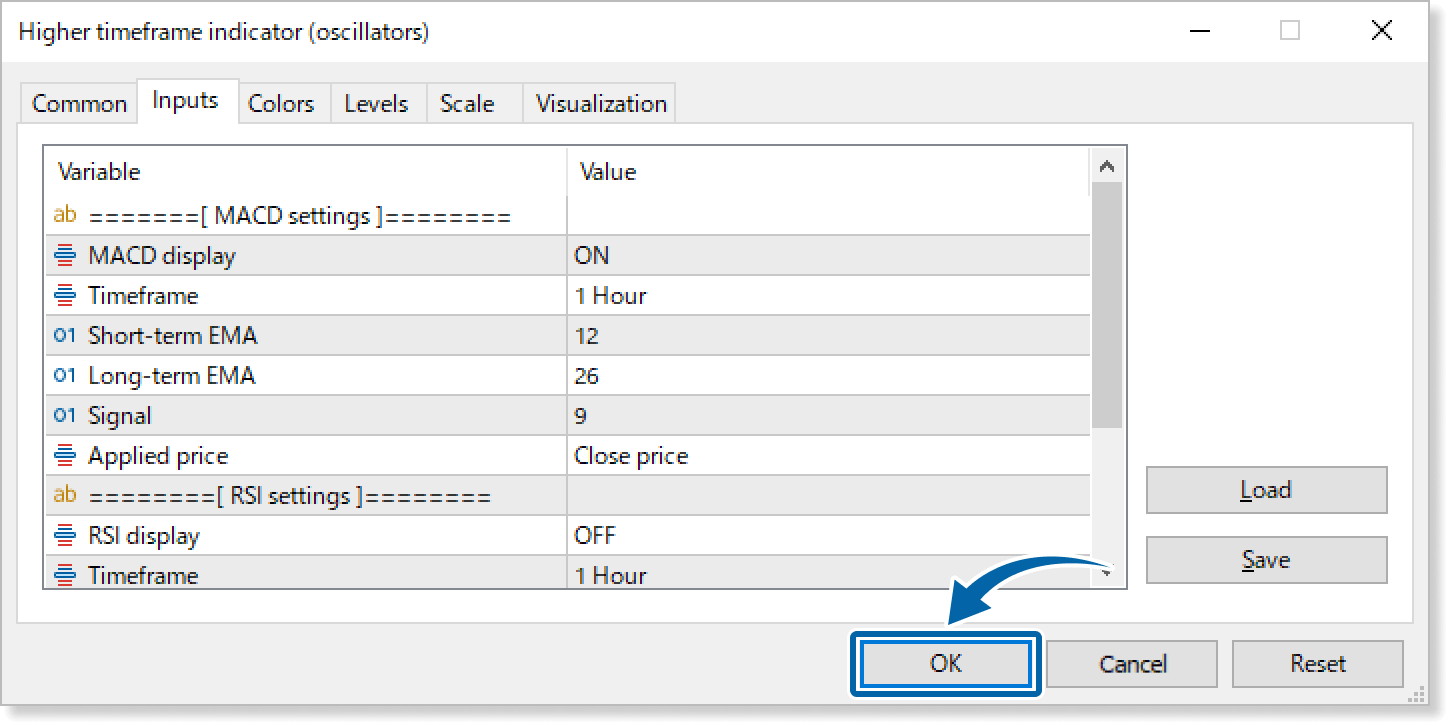
Task: Click the enum icon beside MACD display
Action: [x=65, y=256]
